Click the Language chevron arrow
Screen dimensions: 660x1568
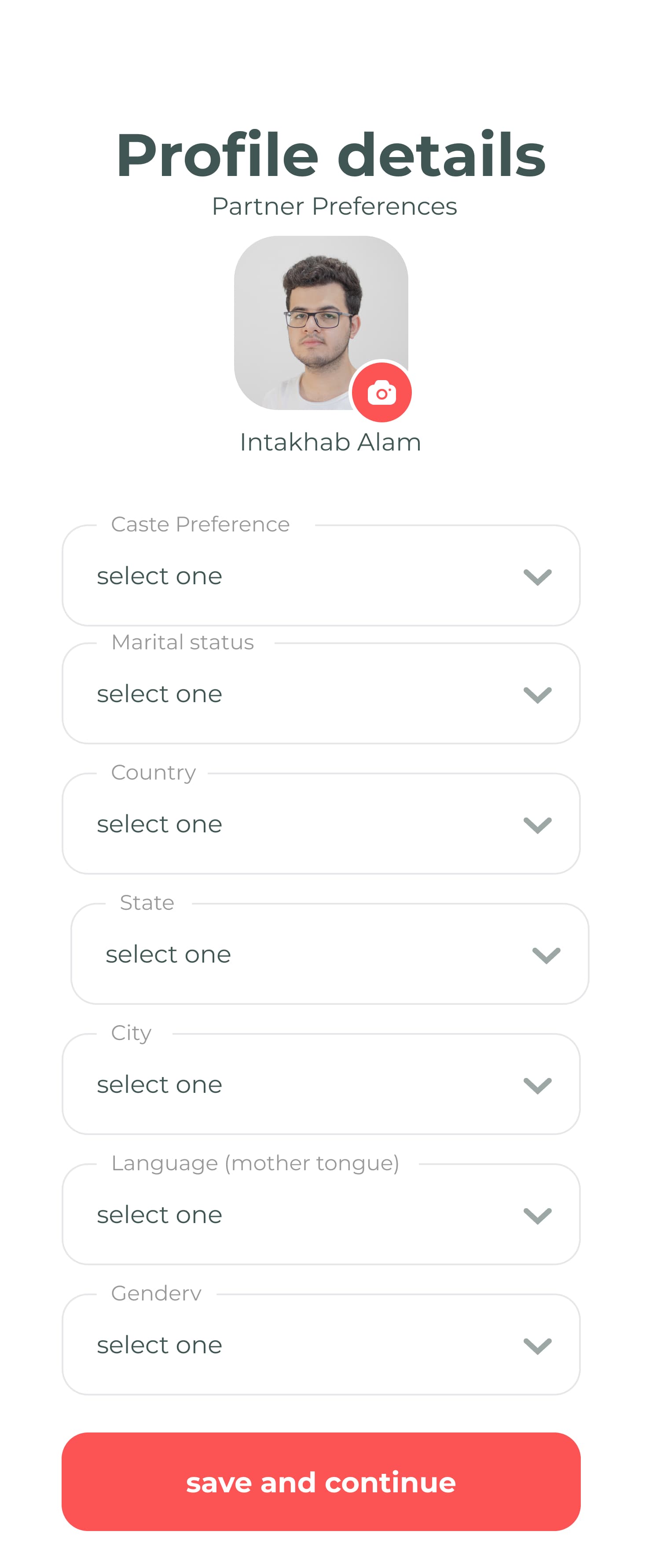[537, 1216]
